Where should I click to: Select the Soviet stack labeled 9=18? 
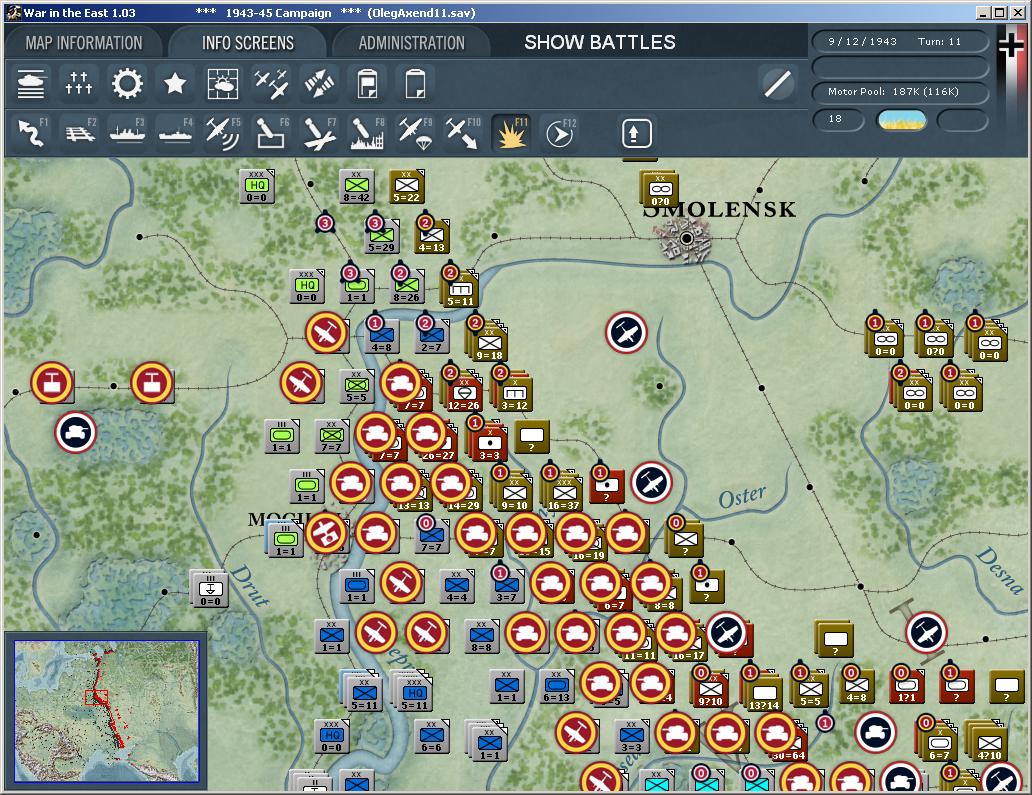click(486, 340)
